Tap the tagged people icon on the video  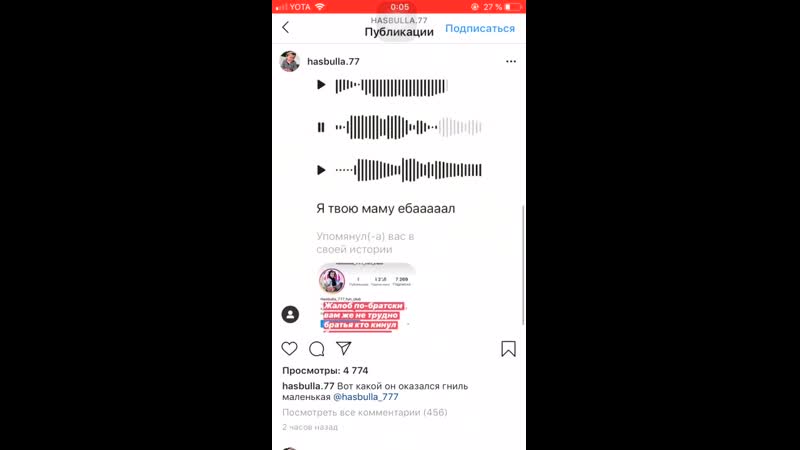[290, 314]
